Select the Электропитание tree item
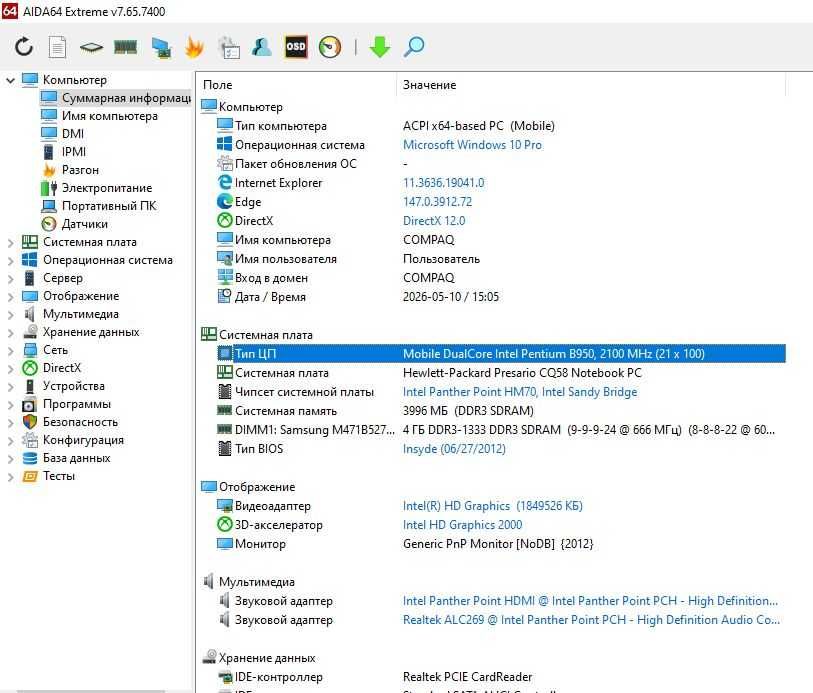This screenshot has height=693, width=813. (107, 188)
